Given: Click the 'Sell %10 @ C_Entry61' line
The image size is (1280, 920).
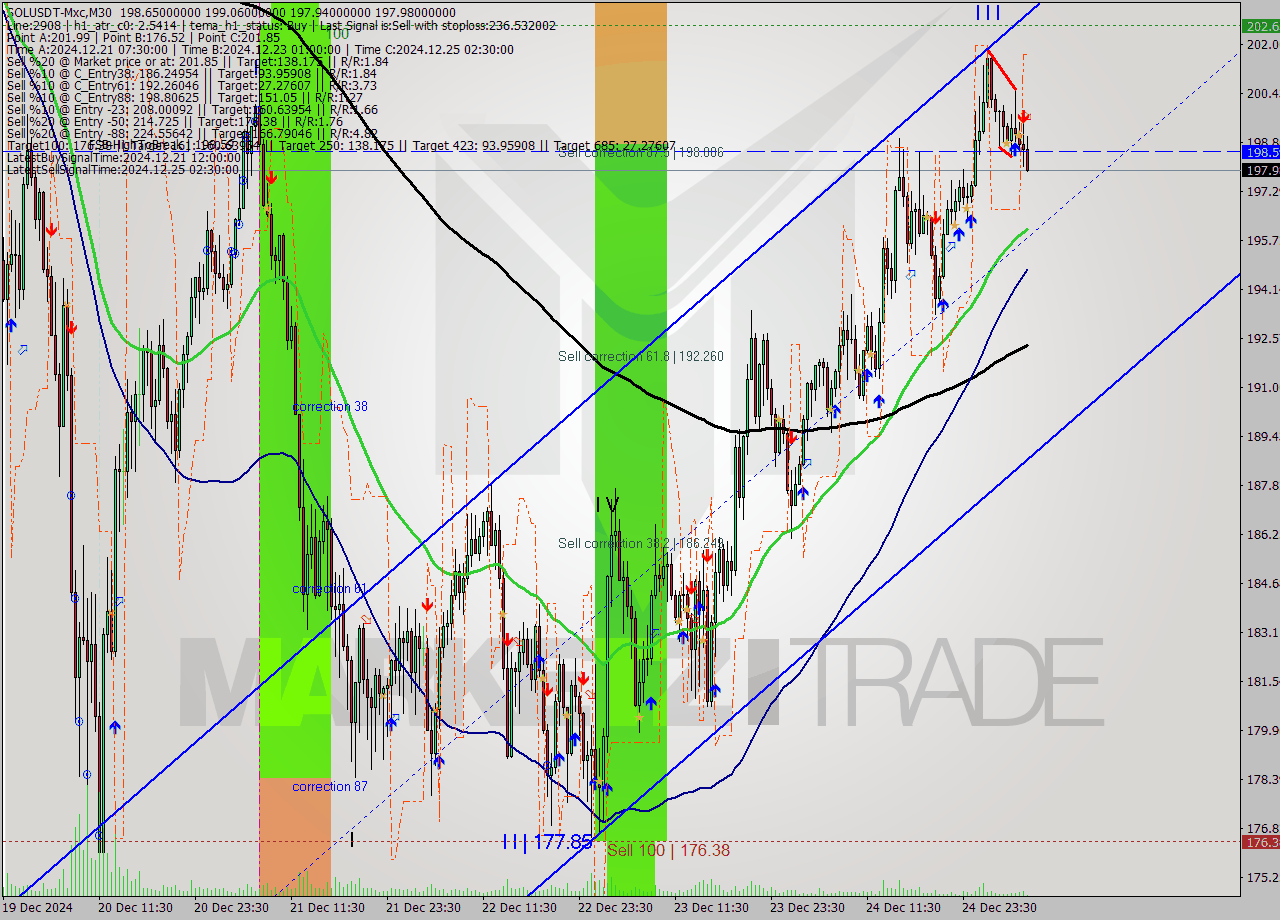Looking at the screenshot, I should coord(192,86).
